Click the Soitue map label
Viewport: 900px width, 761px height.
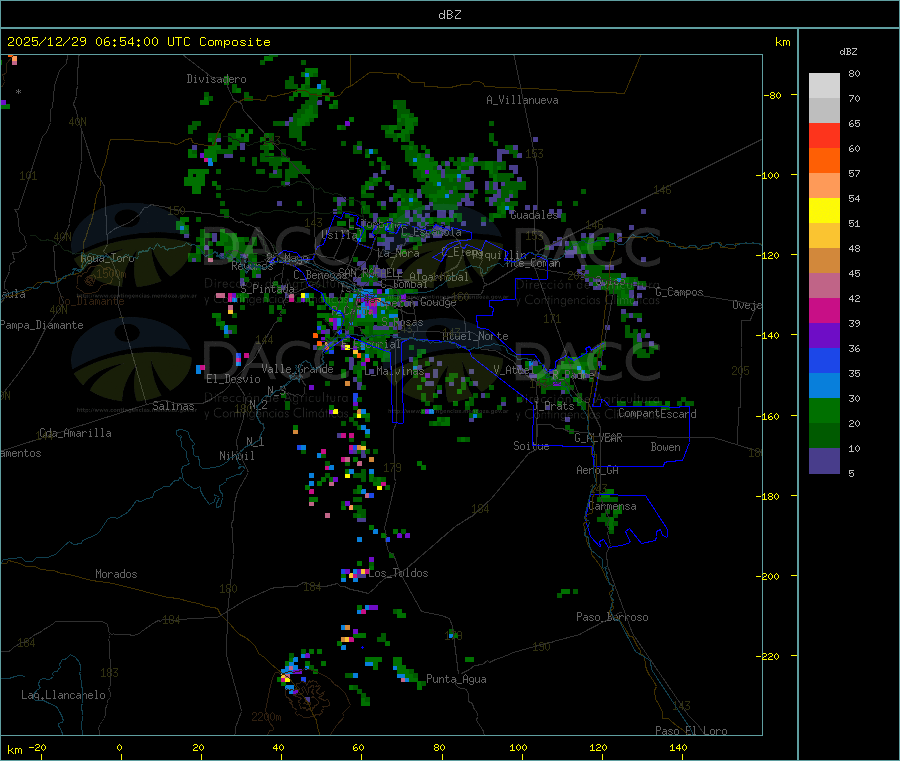[531, 446]
